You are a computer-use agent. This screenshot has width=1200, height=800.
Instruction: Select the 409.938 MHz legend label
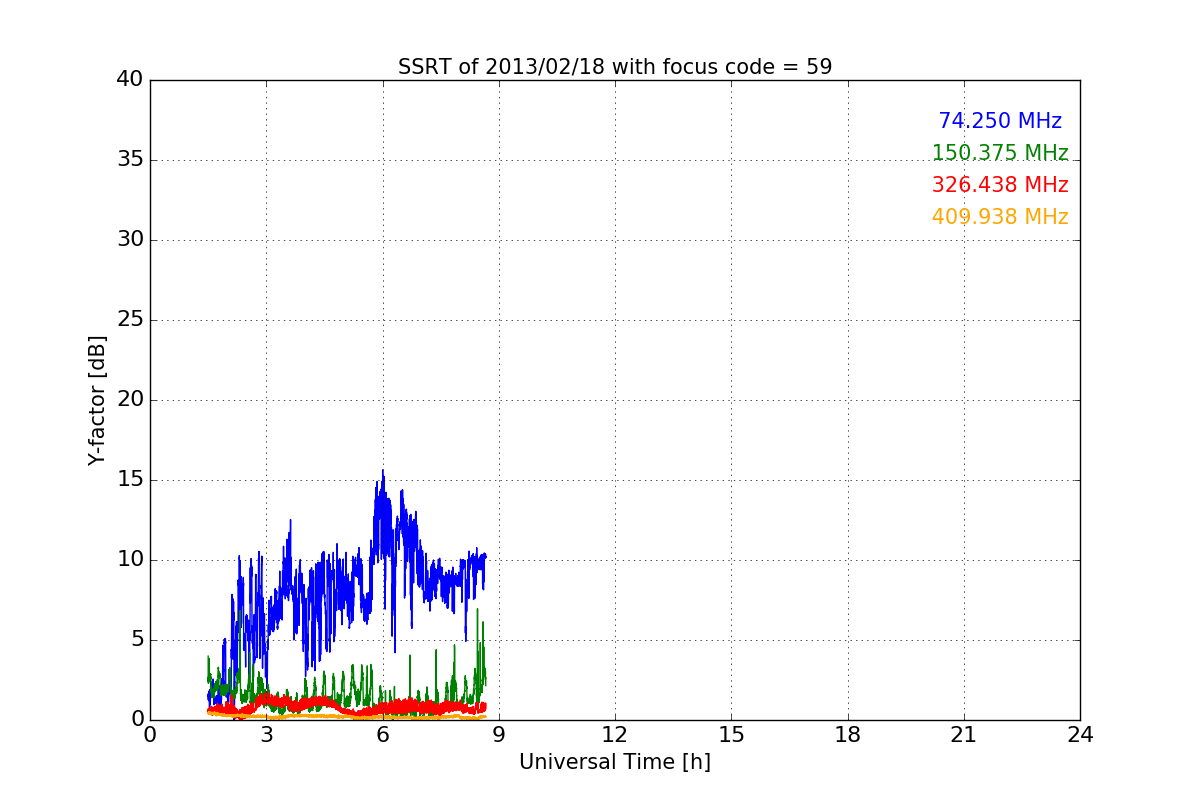coord(1000,217)
